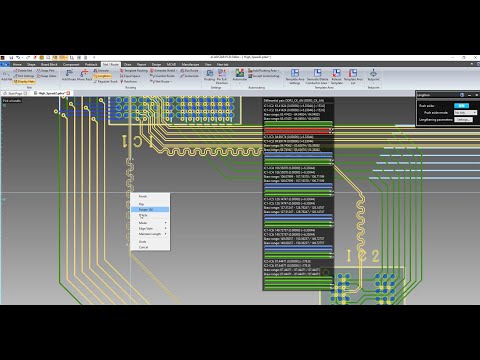Click the Regulate Trunk tool
Image resolution: width=480 pixels, height=360 pixels.
(105, 81)
